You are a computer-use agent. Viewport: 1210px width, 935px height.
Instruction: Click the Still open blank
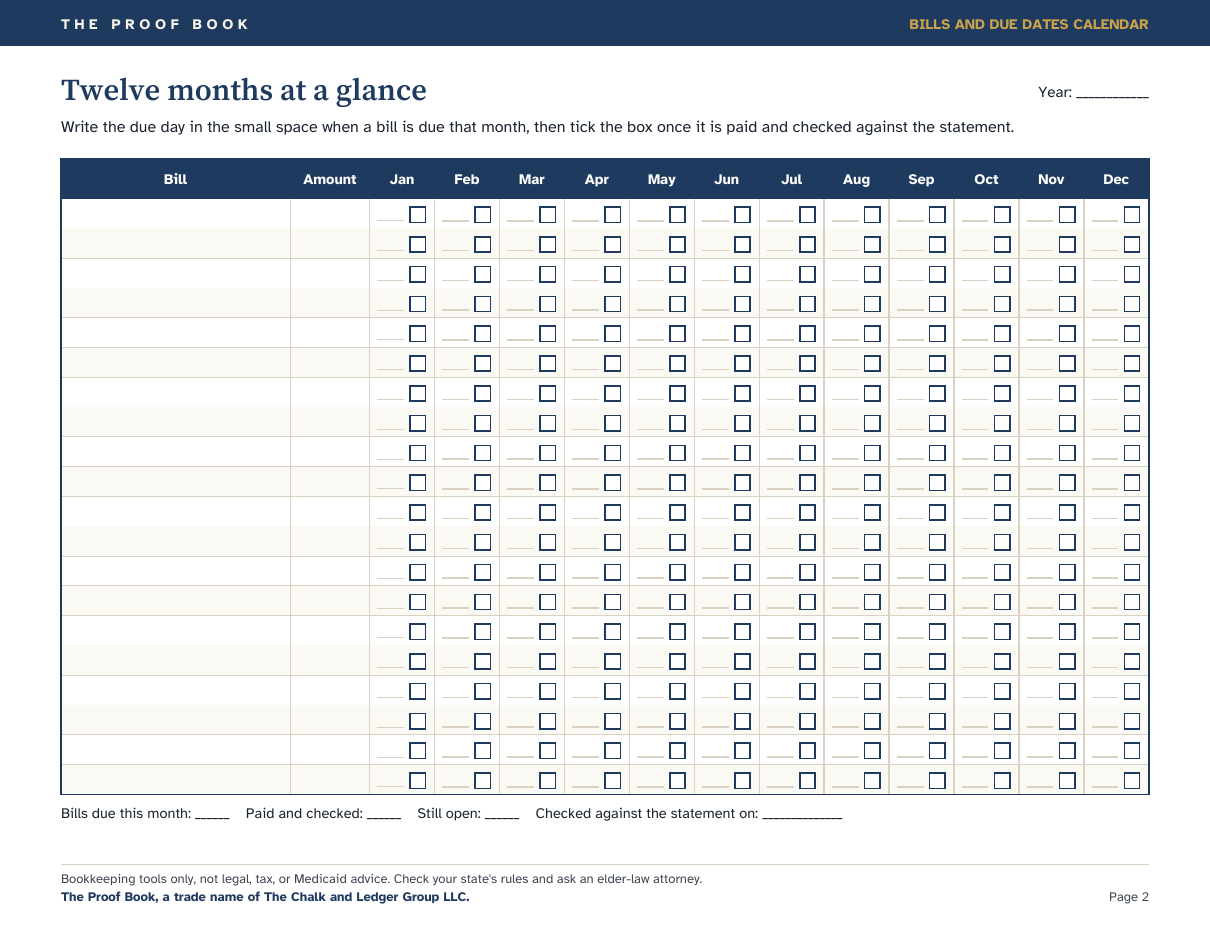click(x=502, y=815)
